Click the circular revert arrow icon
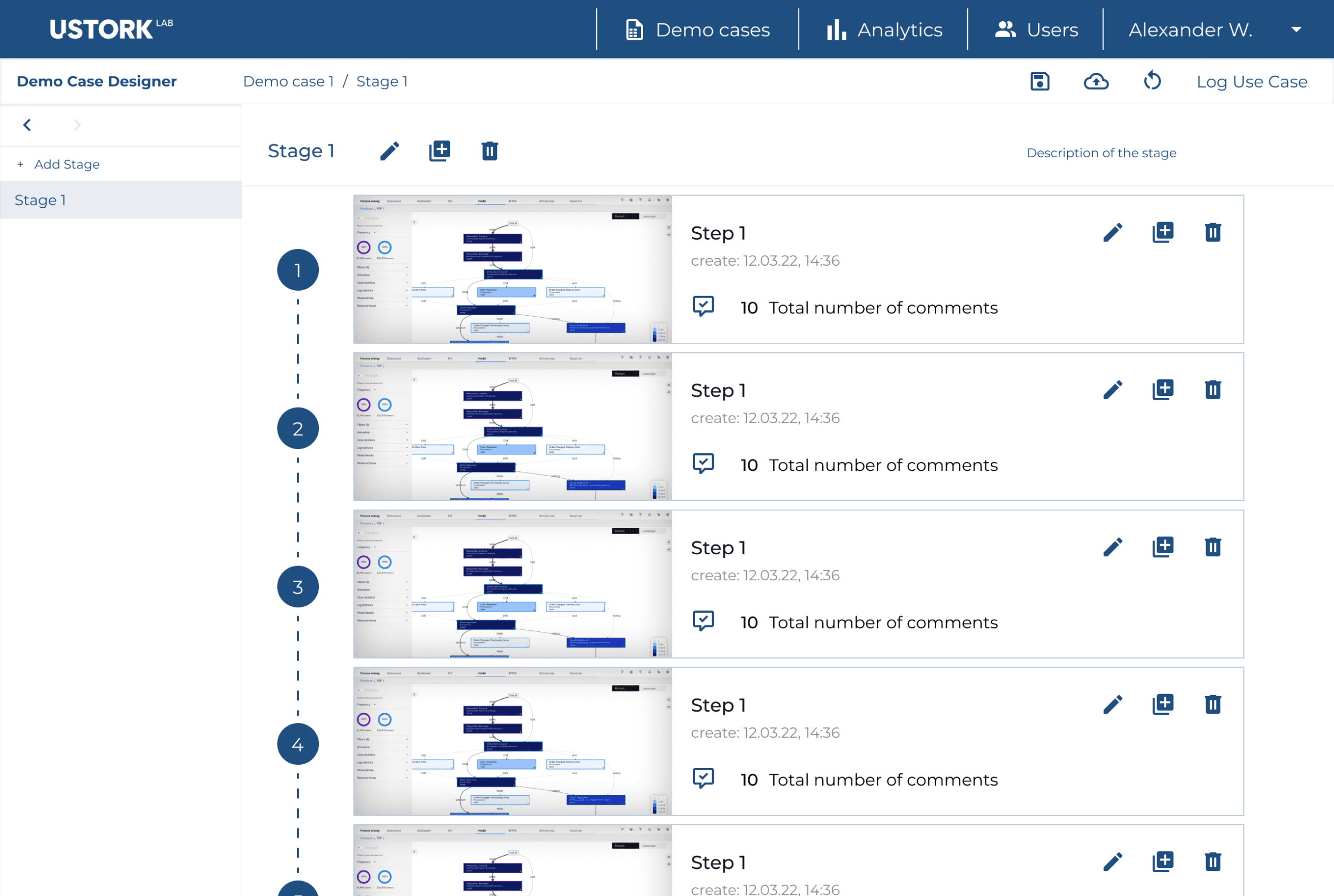The width and height of the screenshot is (1334, 896). point(1152,81)
